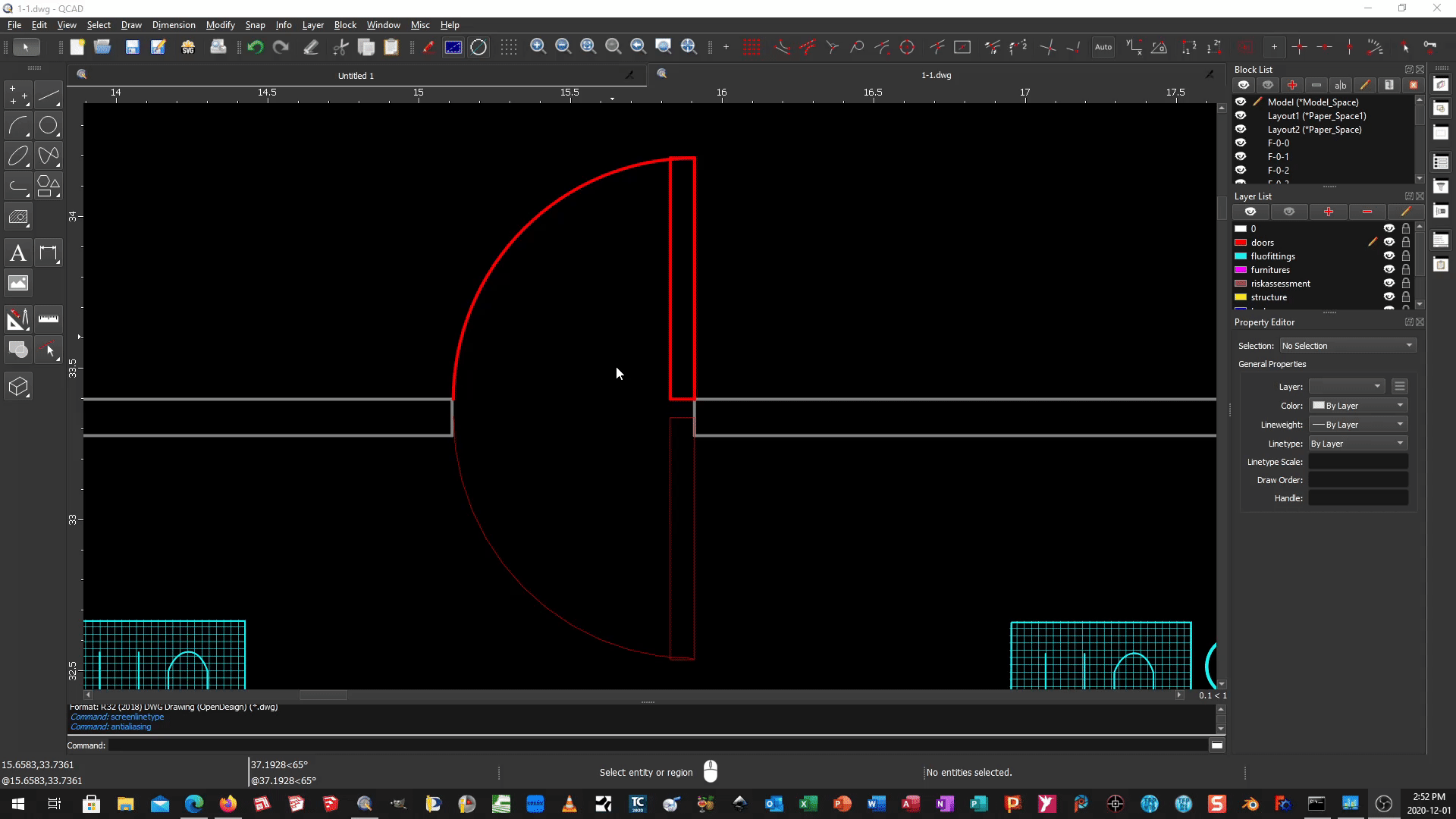The height and width of the screenshot is (819, 1456).
Task: Click the Save file icon
Action: pyautogui.click(x=132, y=47)
